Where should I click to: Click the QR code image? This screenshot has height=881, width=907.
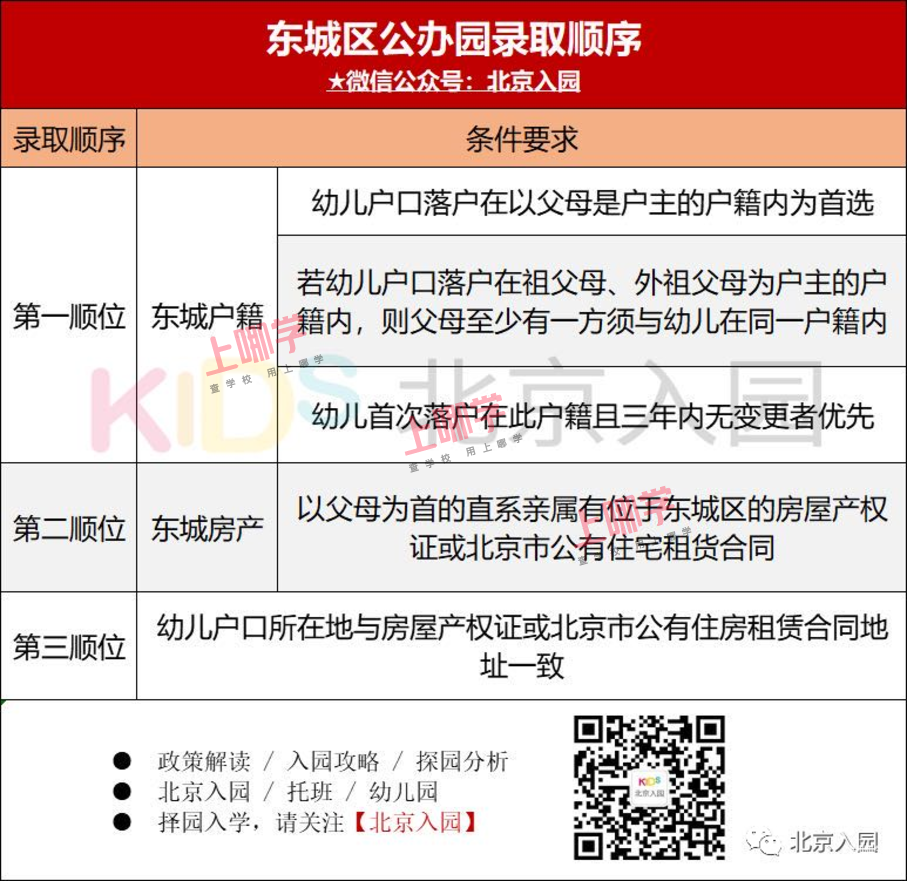click(x=649, y=787)
